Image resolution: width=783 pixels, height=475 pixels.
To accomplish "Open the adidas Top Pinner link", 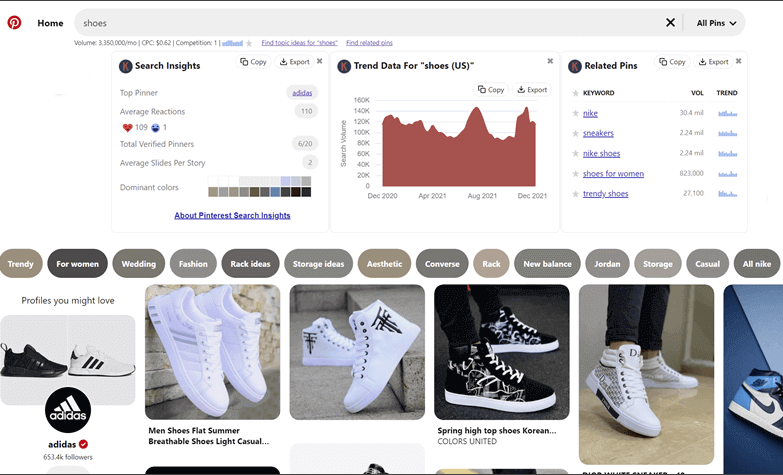I will click(302, 93).
